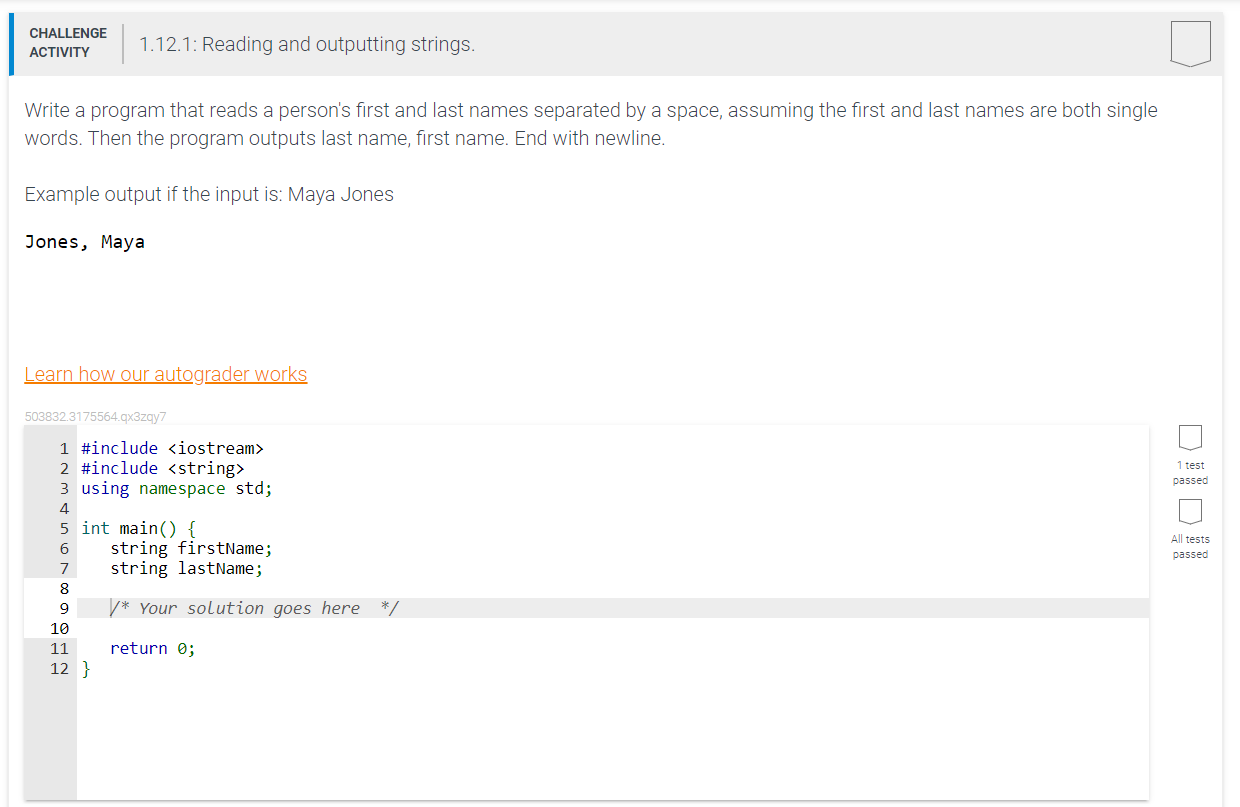Click the "CHALLENGE ACTIVITY" label

pos(67,41)
